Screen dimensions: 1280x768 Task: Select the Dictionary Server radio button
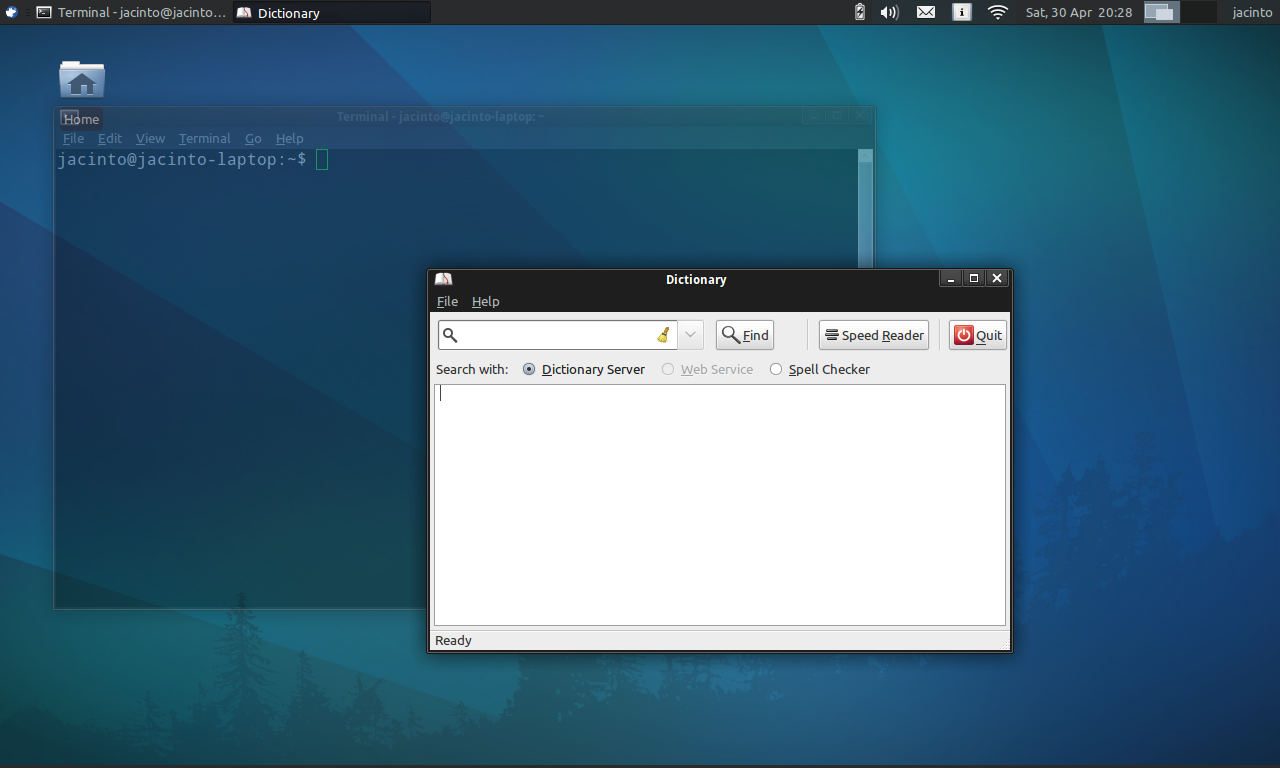pyautogui.click(x=528, y=369)
